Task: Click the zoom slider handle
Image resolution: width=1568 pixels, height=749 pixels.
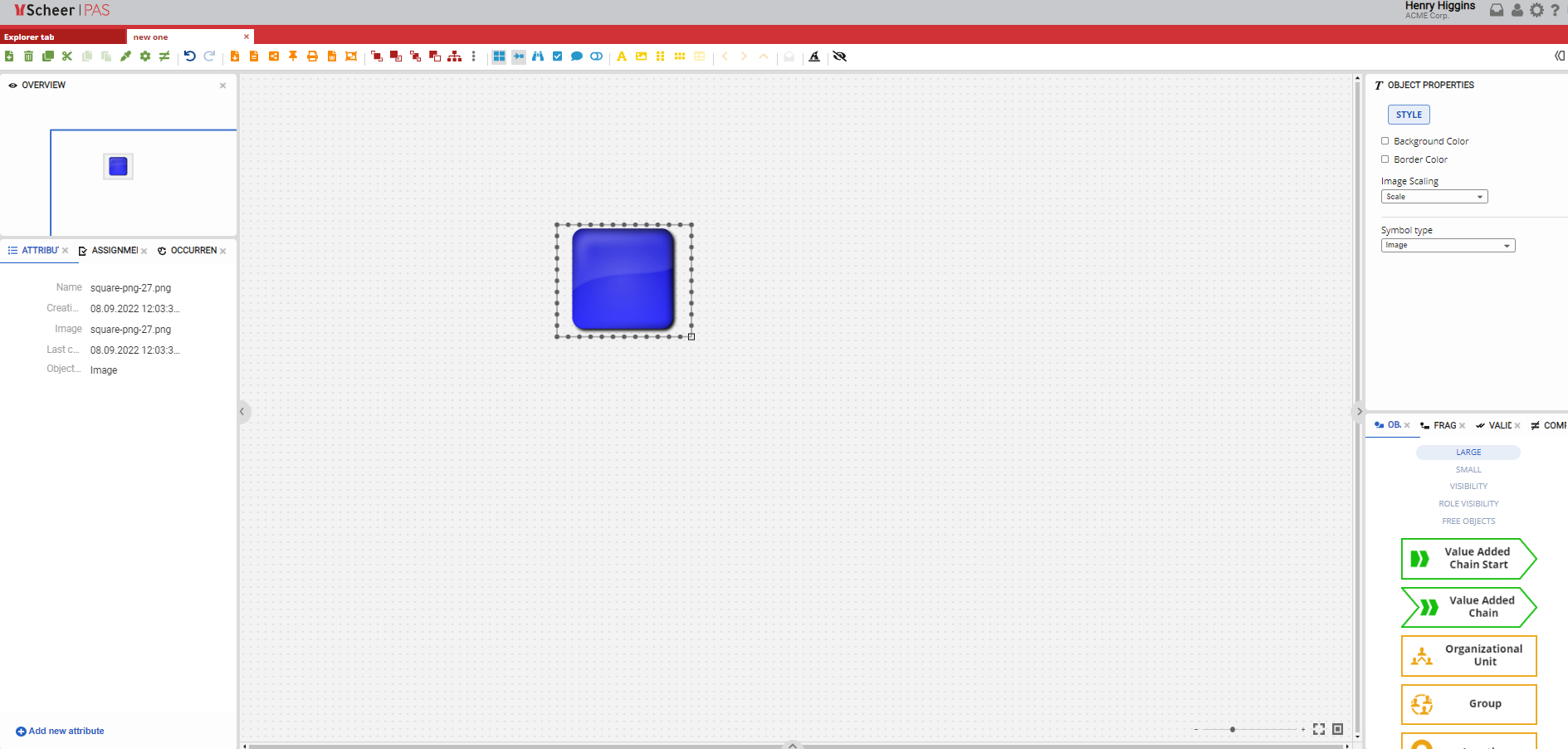Action: point(1233,730)
